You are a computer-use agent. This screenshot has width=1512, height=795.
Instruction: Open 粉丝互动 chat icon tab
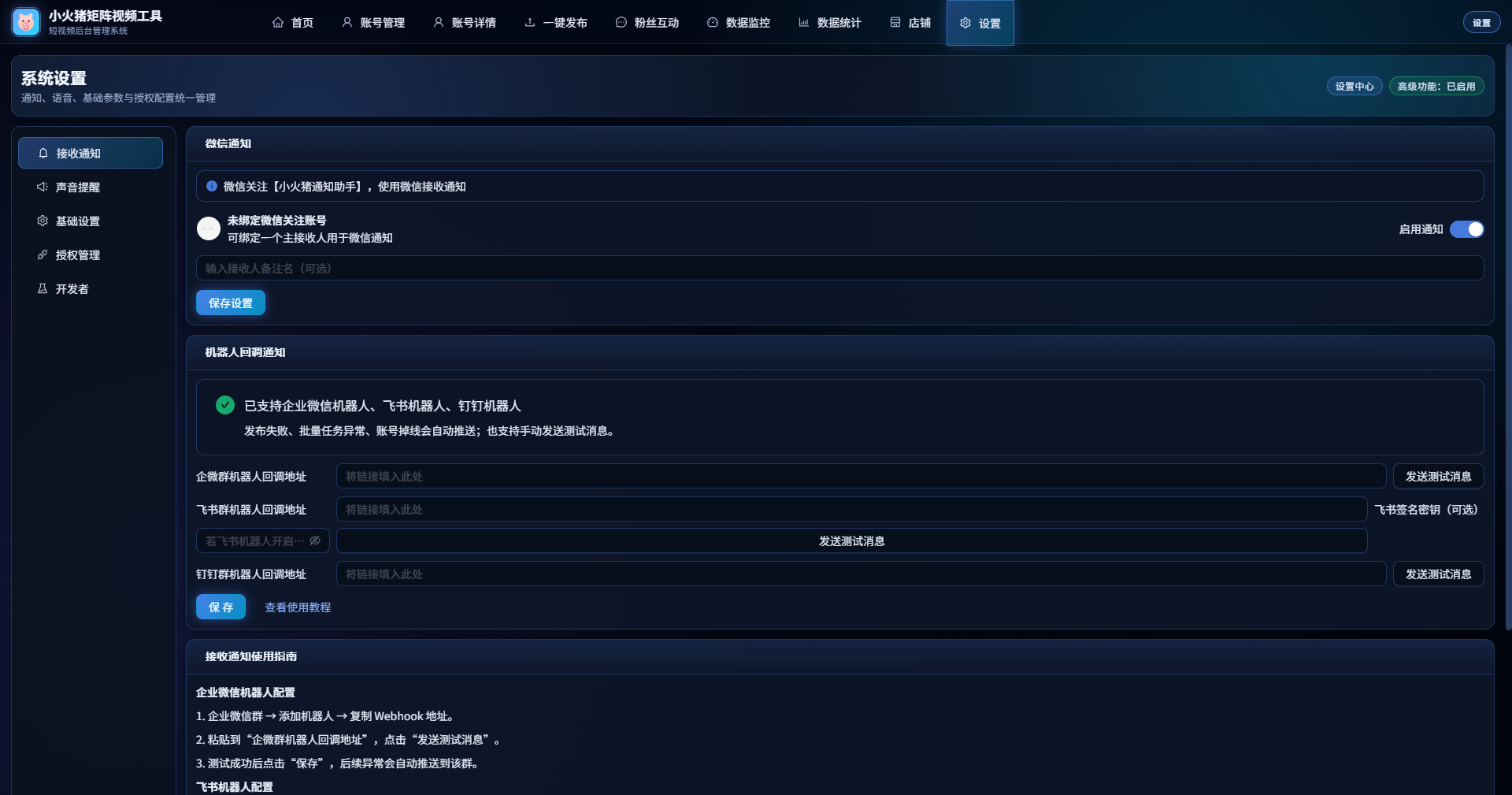[x=621, y=23]
